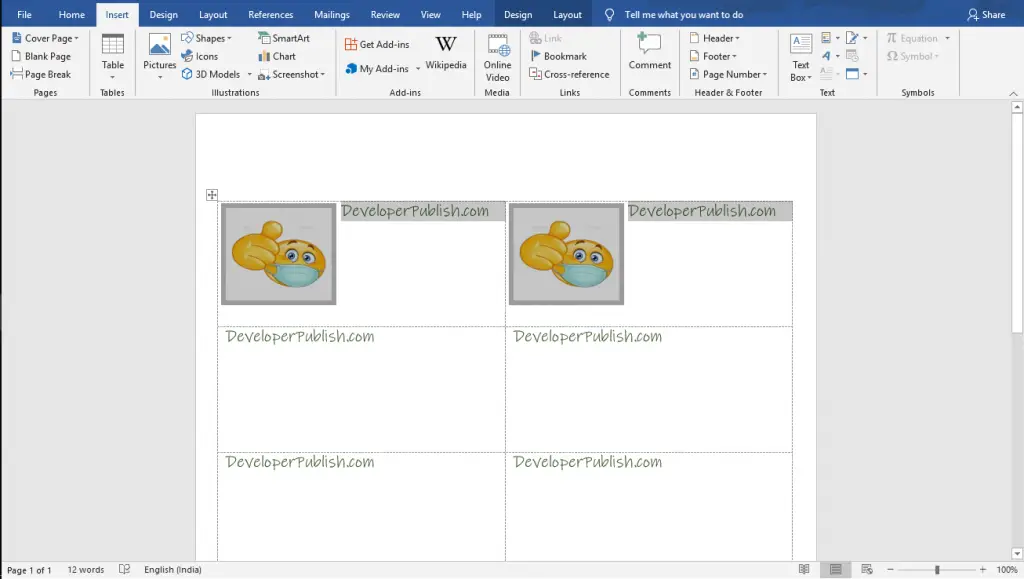Open the Mailings tab

[x=332, y=14]
